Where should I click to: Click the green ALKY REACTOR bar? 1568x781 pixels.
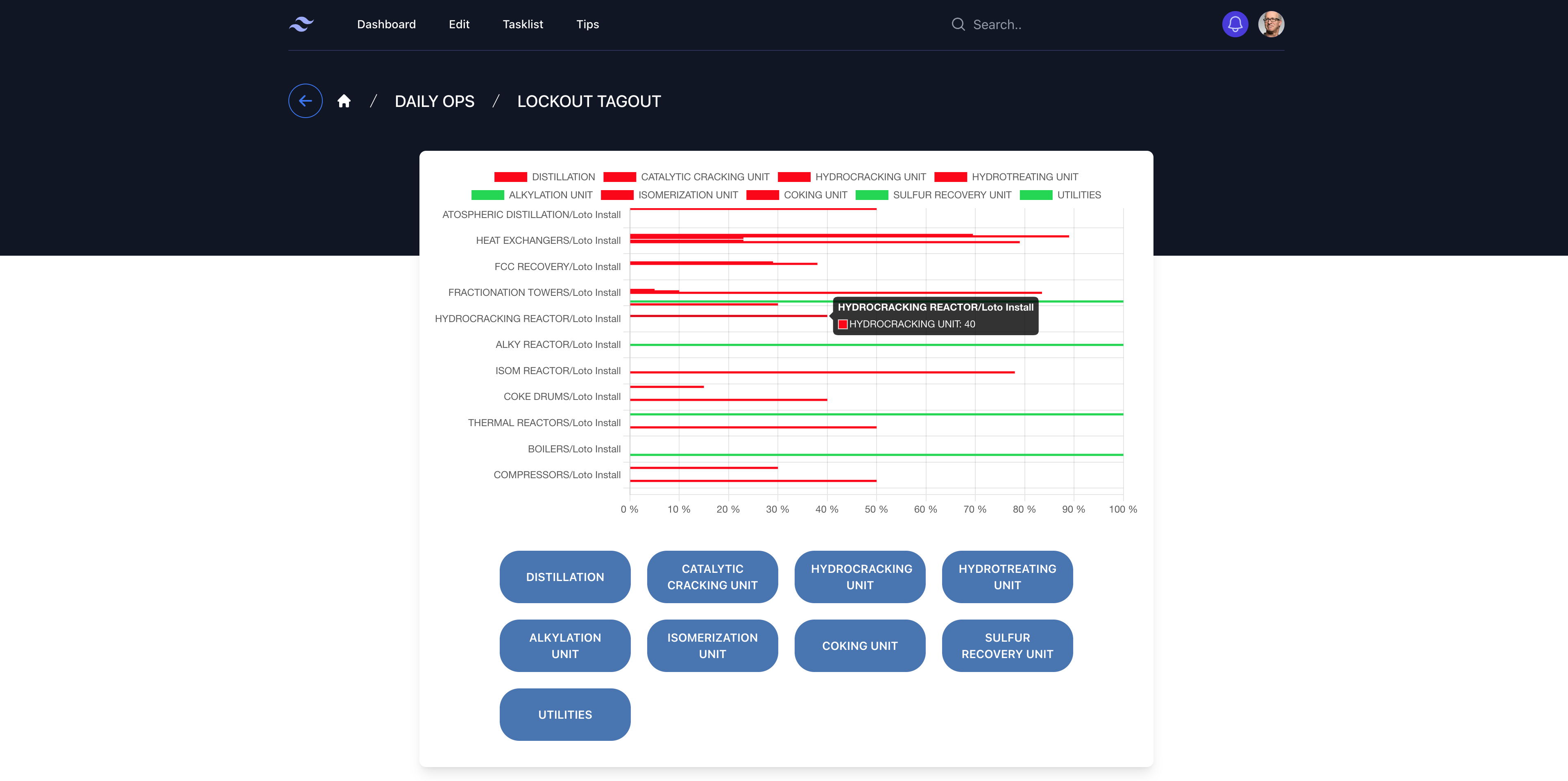tap(877, 345)
